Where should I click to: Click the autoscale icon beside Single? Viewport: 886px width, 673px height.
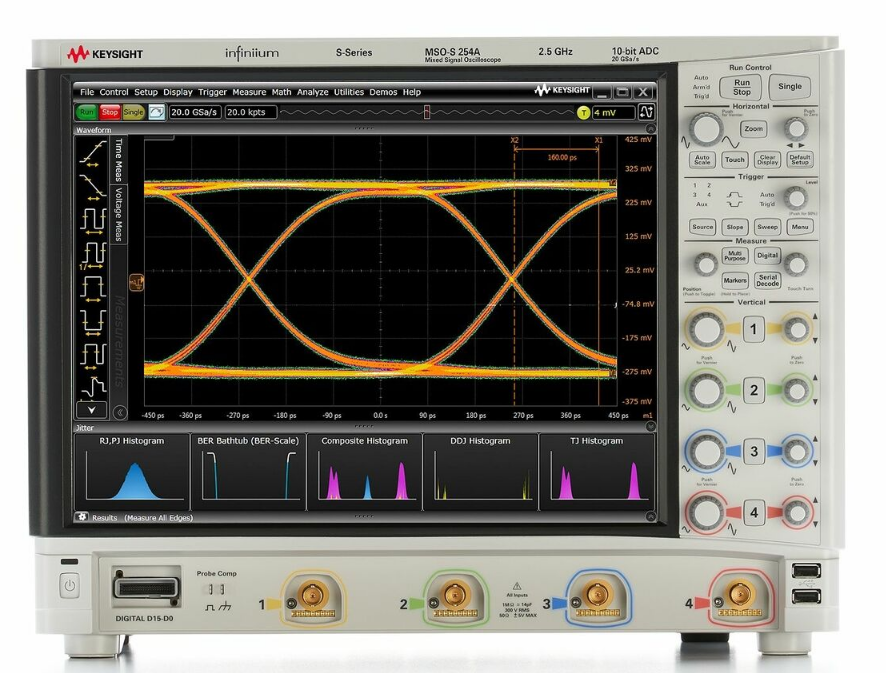(156, 113)
